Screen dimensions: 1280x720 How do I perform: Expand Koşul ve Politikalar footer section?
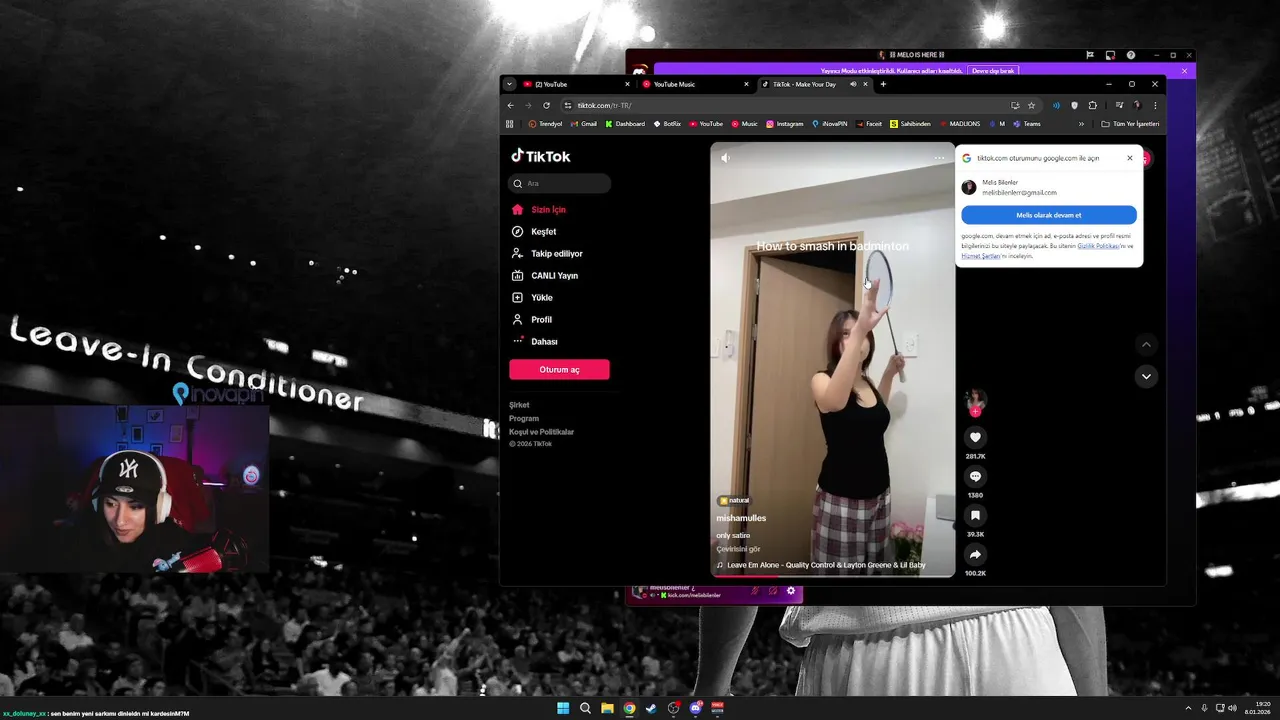(x=541, y=431)
